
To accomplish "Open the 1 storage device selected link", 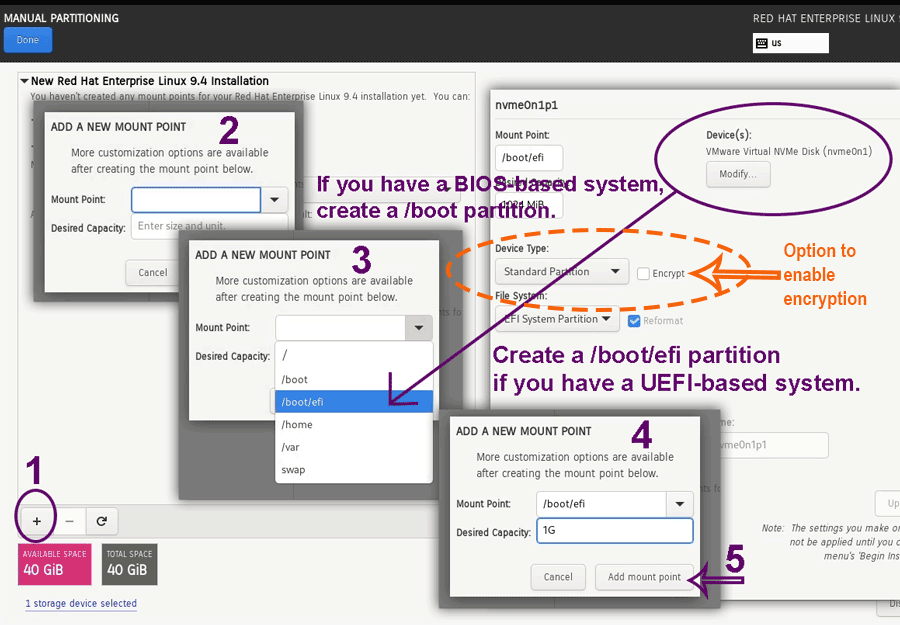I will 81,603.
